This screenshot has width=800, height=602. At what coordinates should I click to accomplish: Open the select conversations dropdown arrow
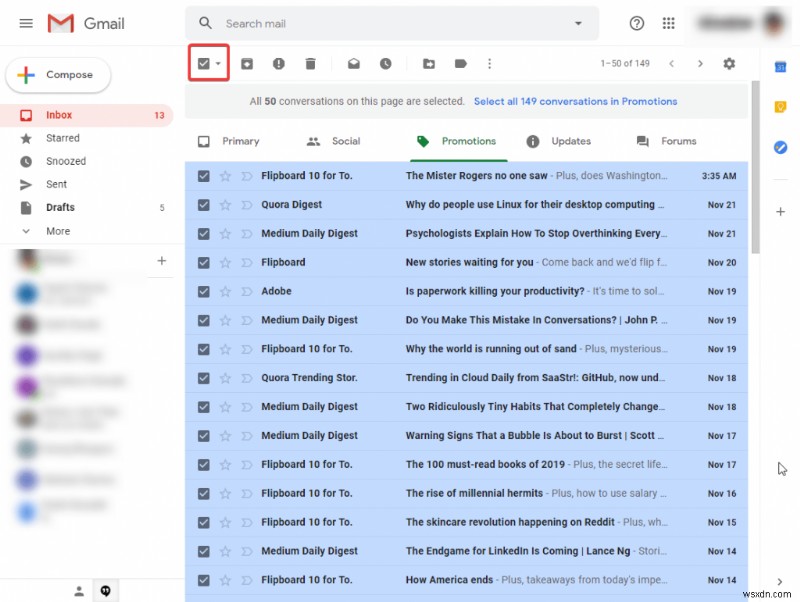[218, 63]
